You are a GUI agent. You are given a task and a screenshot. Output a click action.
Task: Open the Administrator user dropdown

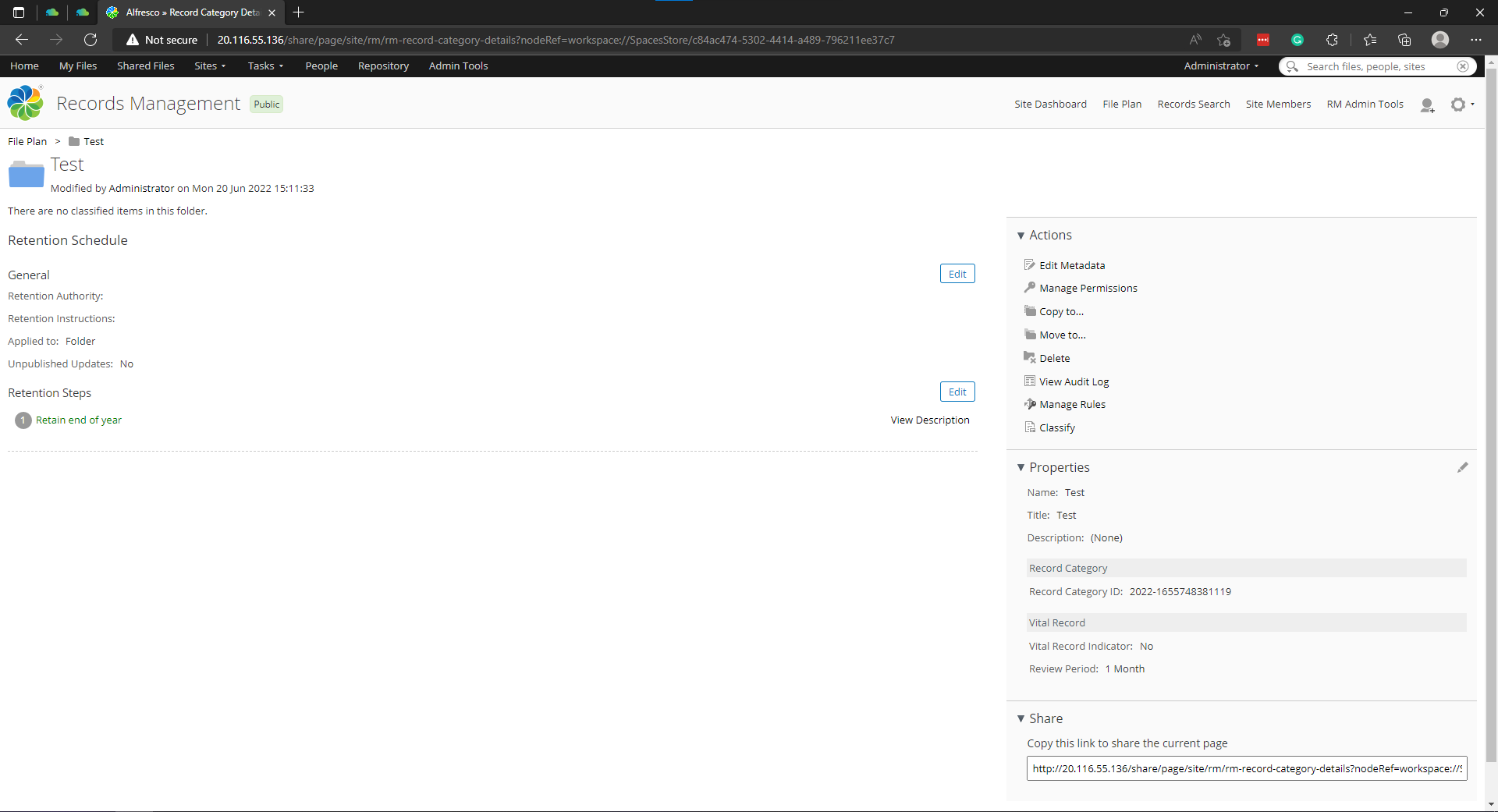pos(1221,66)
